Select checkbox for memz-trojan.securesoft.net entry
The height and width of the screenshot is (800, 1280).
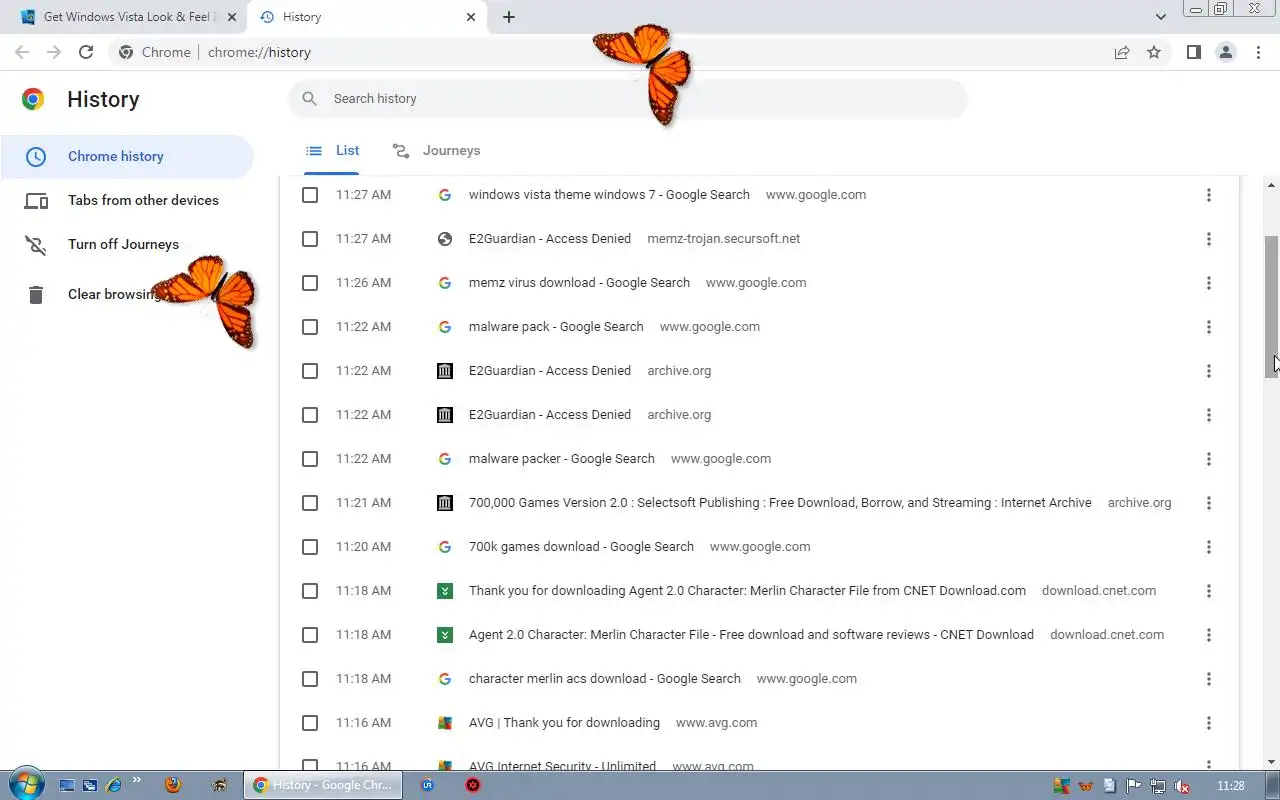point(310,239)
